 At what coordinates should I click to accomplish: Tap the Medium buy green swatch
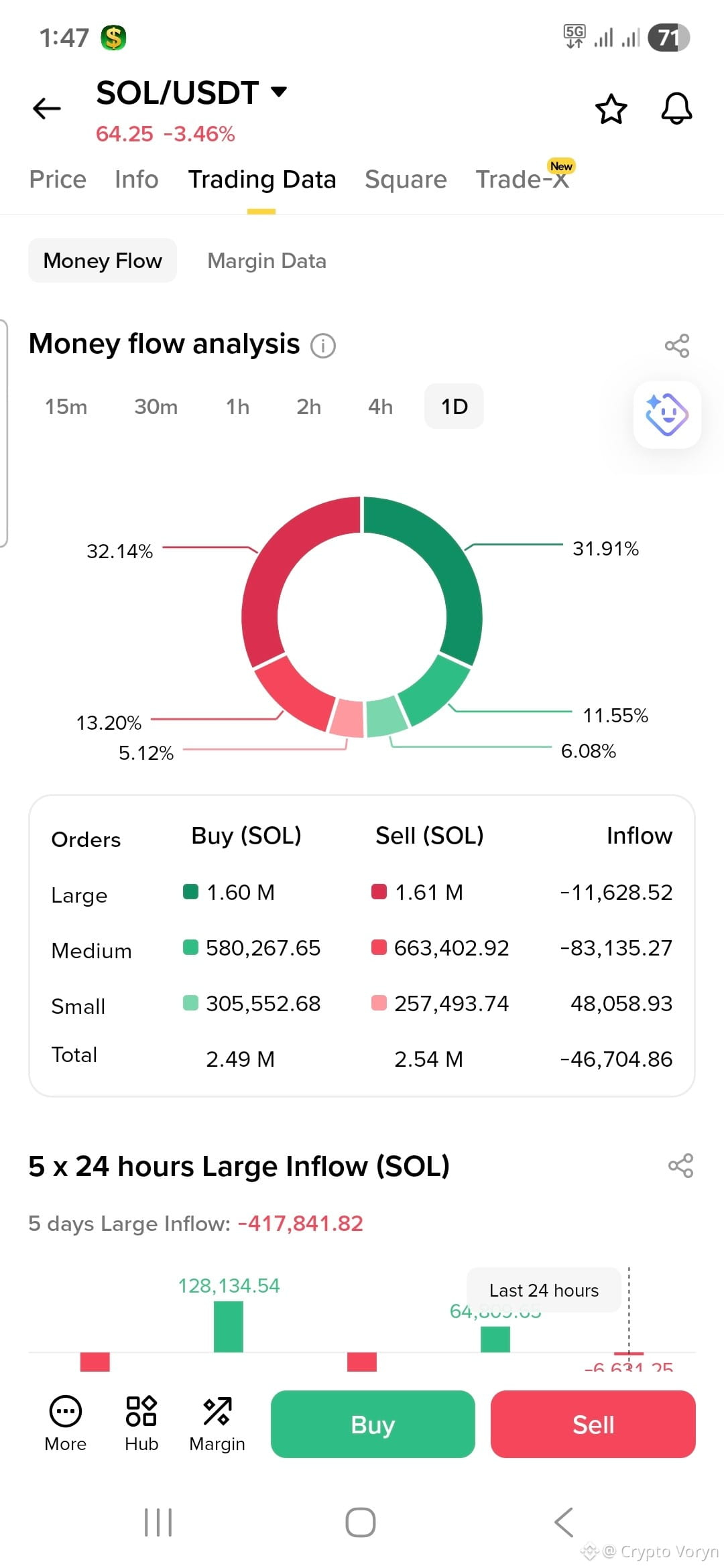191,947
